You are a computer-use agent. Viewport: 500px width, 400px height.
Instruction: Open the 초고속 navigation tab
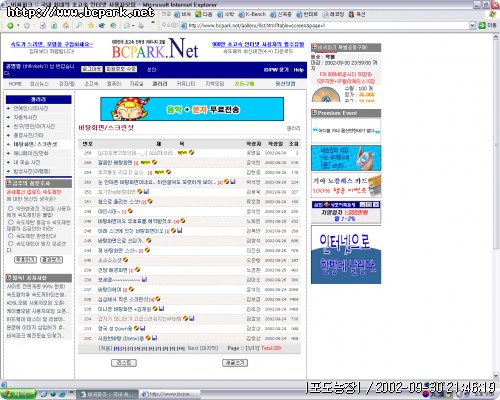click(91, 84)
